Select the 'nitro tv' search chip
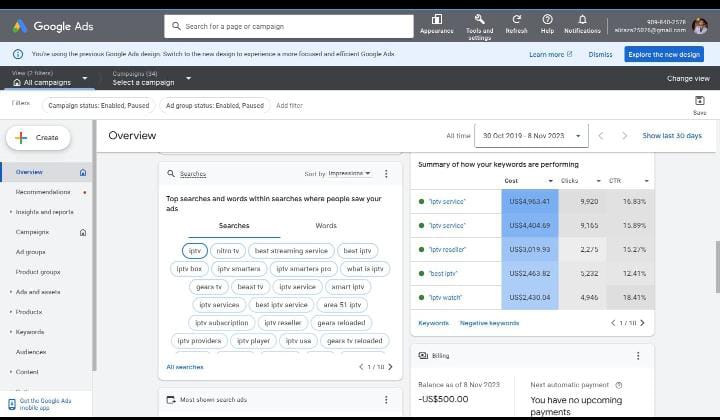This screenshot has height=420, width=720. [x=228, y=251]
